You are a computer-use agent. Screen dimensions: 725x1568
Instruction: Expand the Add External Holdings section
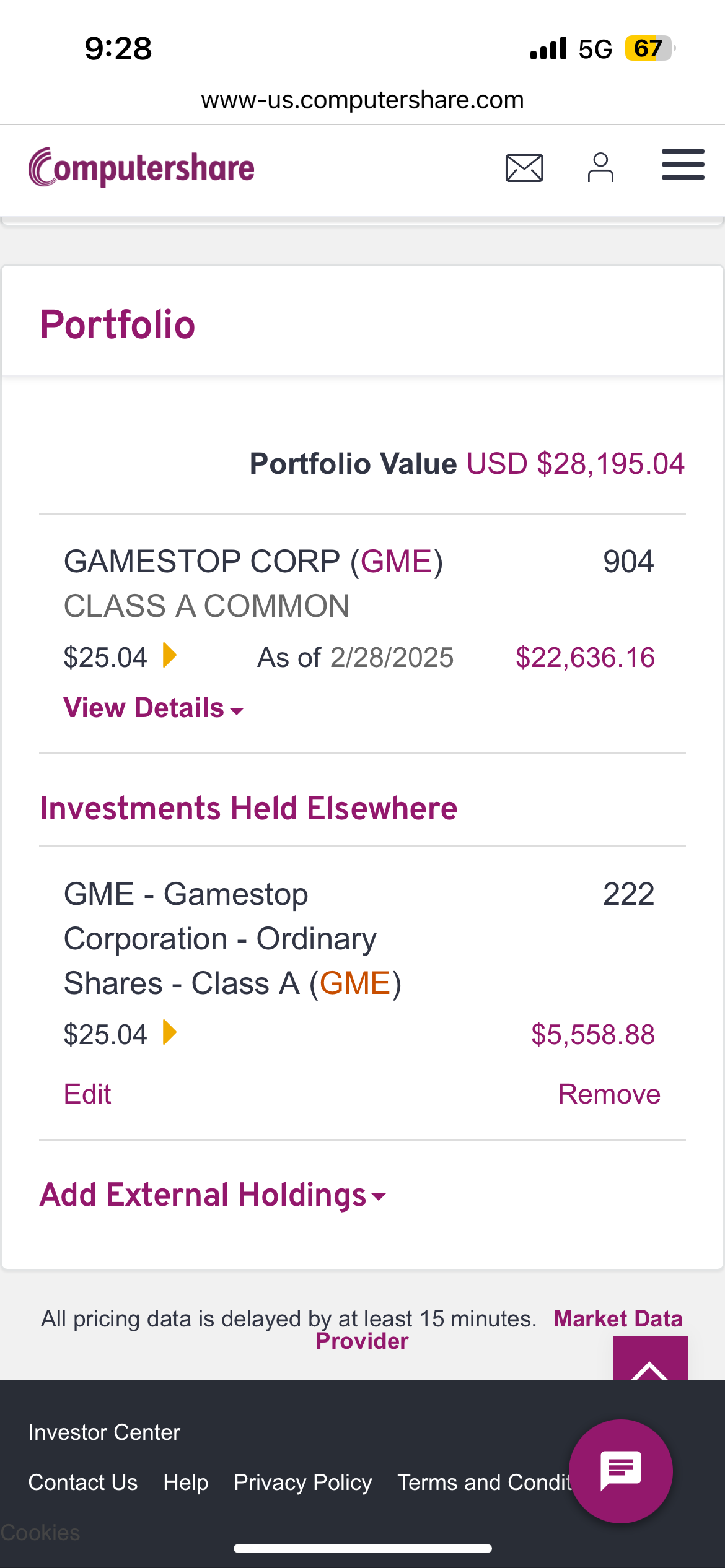point(213,1195)
